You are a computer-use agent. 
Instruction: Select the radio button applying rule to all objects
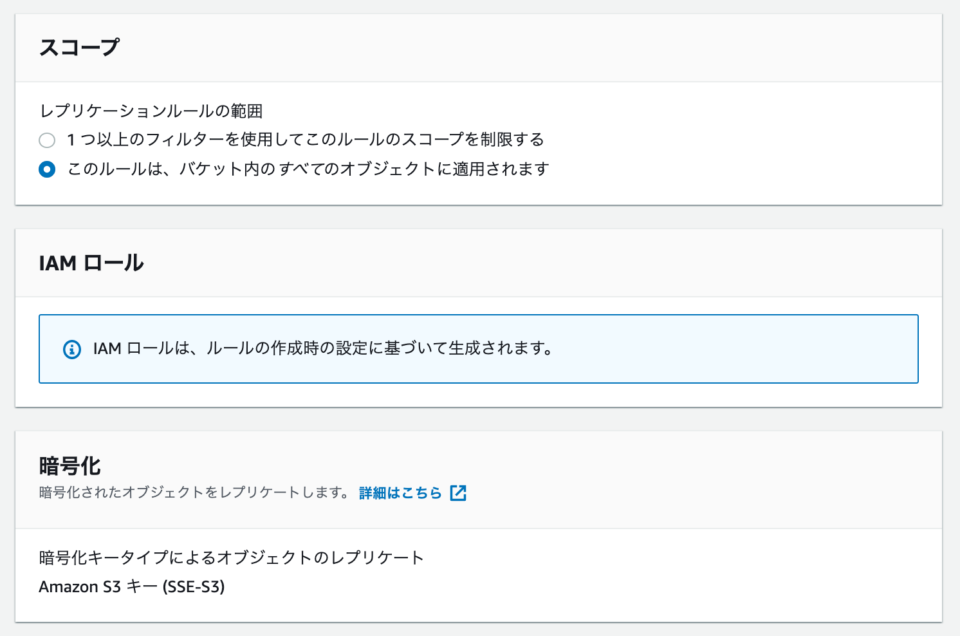47,169
